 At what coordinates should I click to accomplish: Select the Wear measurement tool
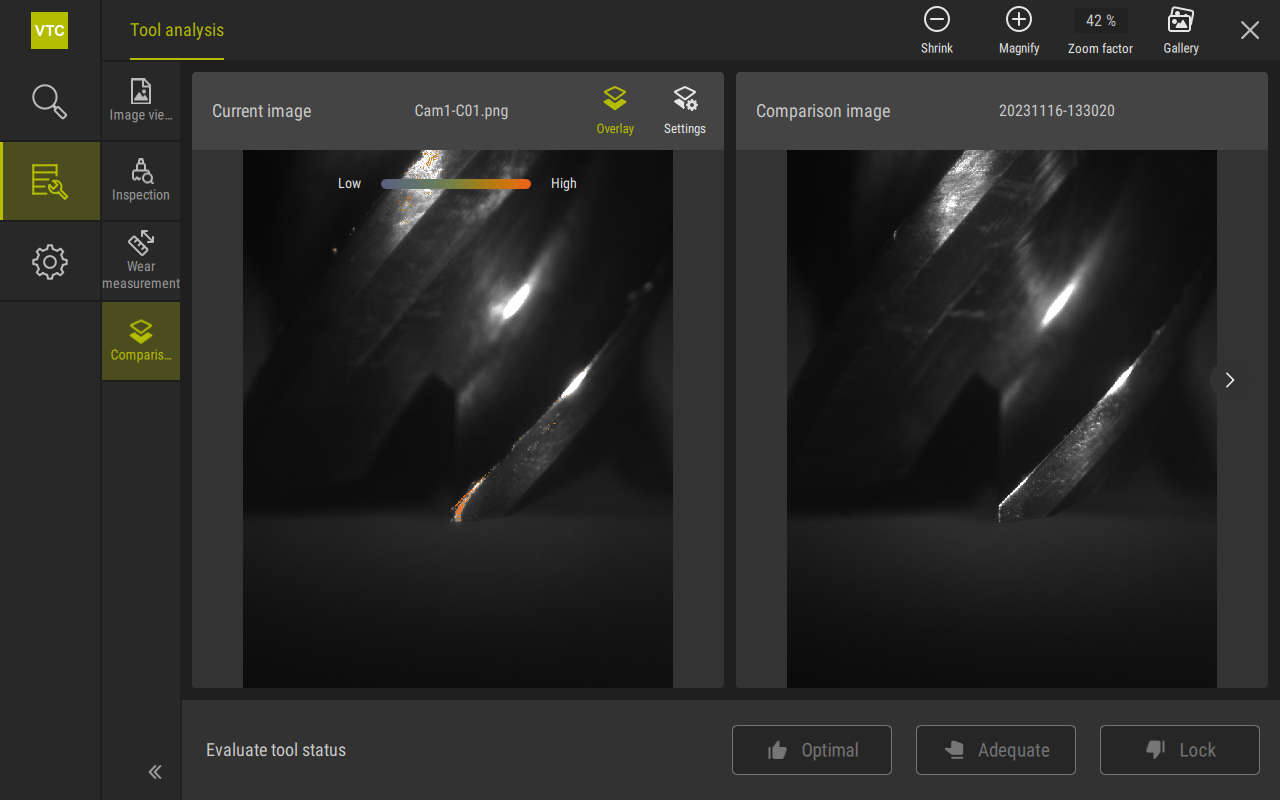[x=141, y=261]
